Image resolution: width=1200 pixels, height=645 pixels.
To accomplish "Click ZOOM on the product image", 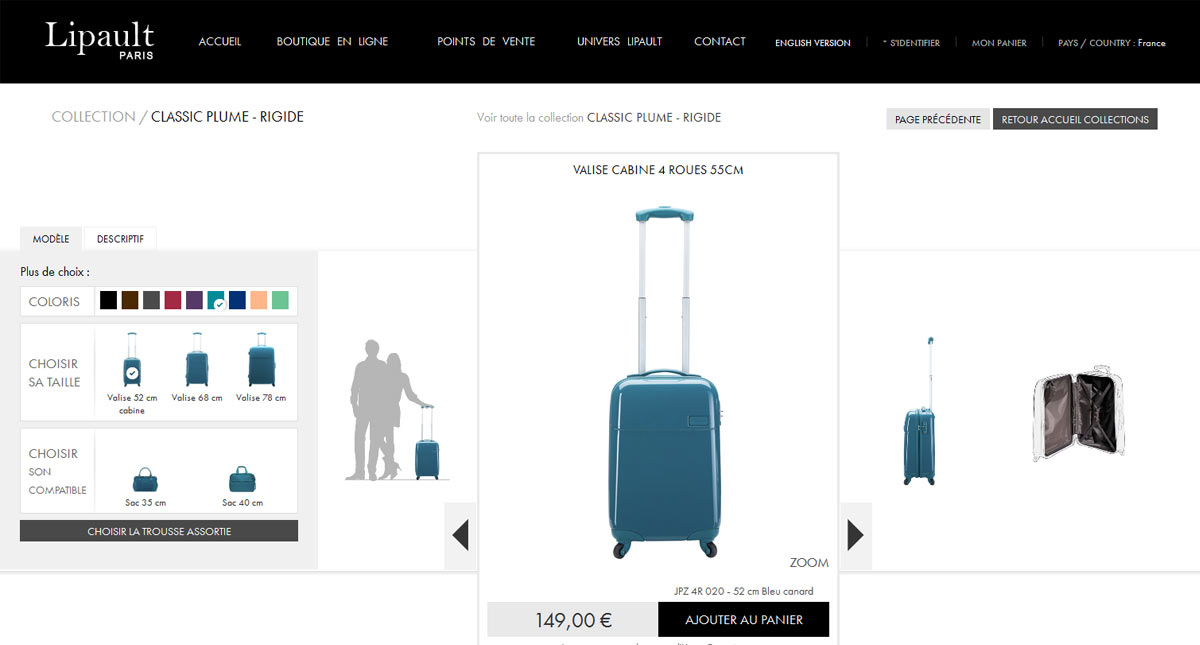I will pyautogui.click(x=809, y=563).
